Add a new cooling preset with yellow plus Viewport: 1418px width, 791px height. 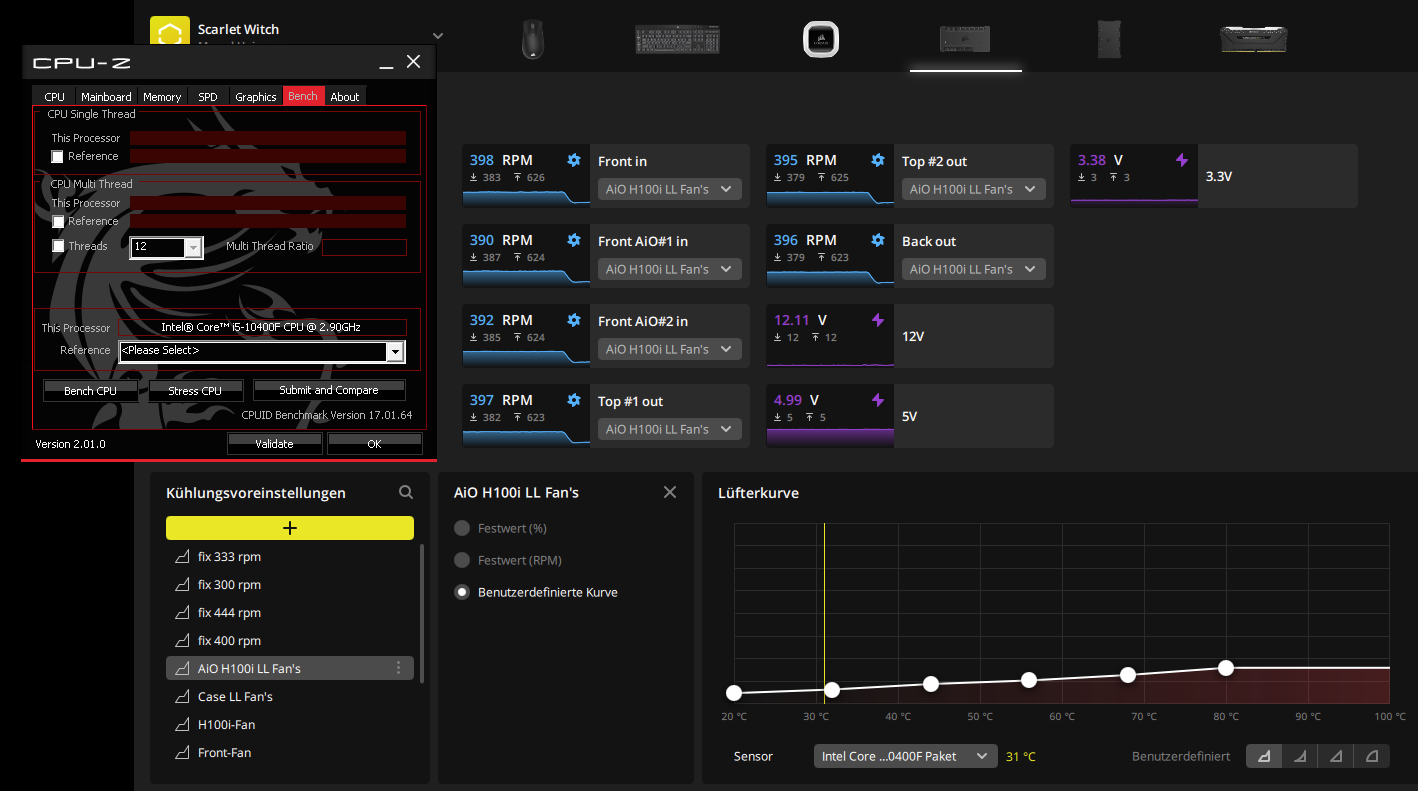point(290,528)
